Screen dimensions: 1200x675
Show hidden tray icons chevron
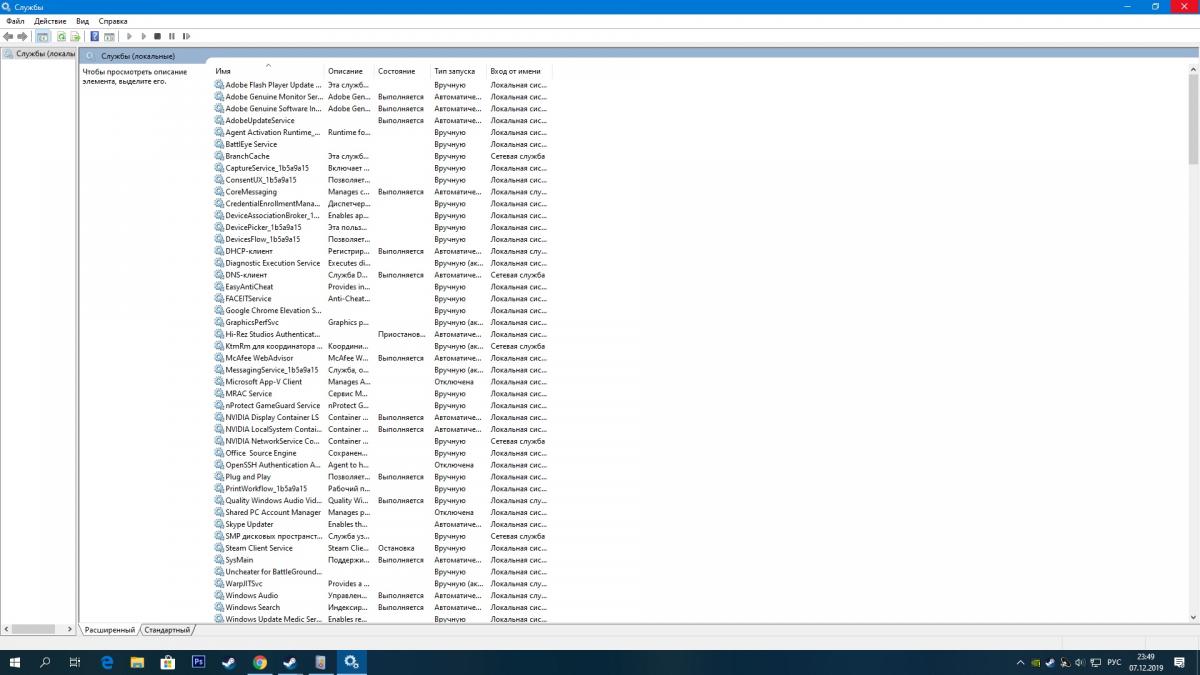click(x=1021, y=663)
